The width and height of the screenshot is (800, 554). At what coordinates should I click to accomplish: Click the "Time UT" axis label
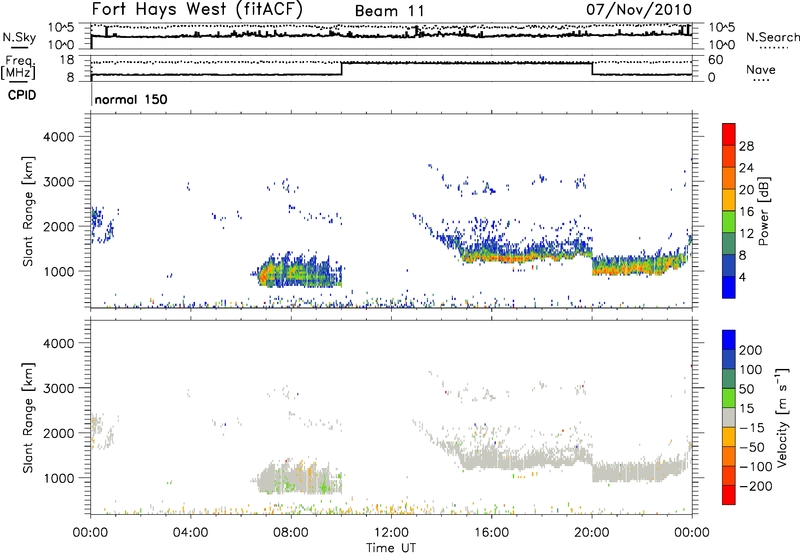click(x=391, y=548)
